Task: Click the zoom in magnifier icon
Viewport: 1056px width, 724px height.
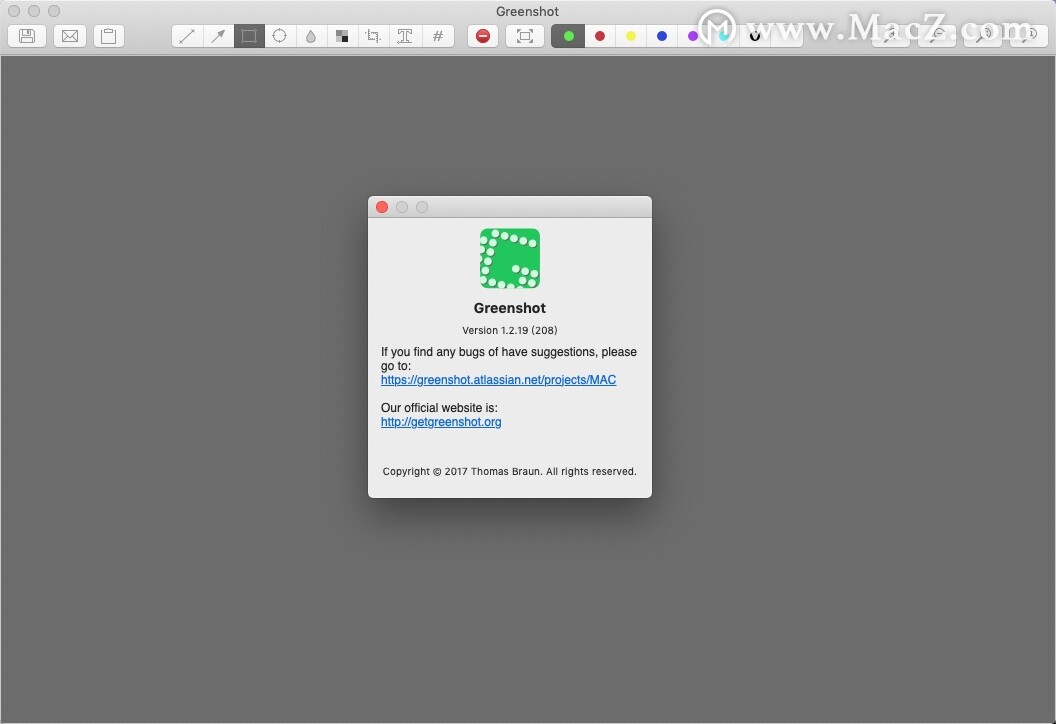Action: (891, 36)
